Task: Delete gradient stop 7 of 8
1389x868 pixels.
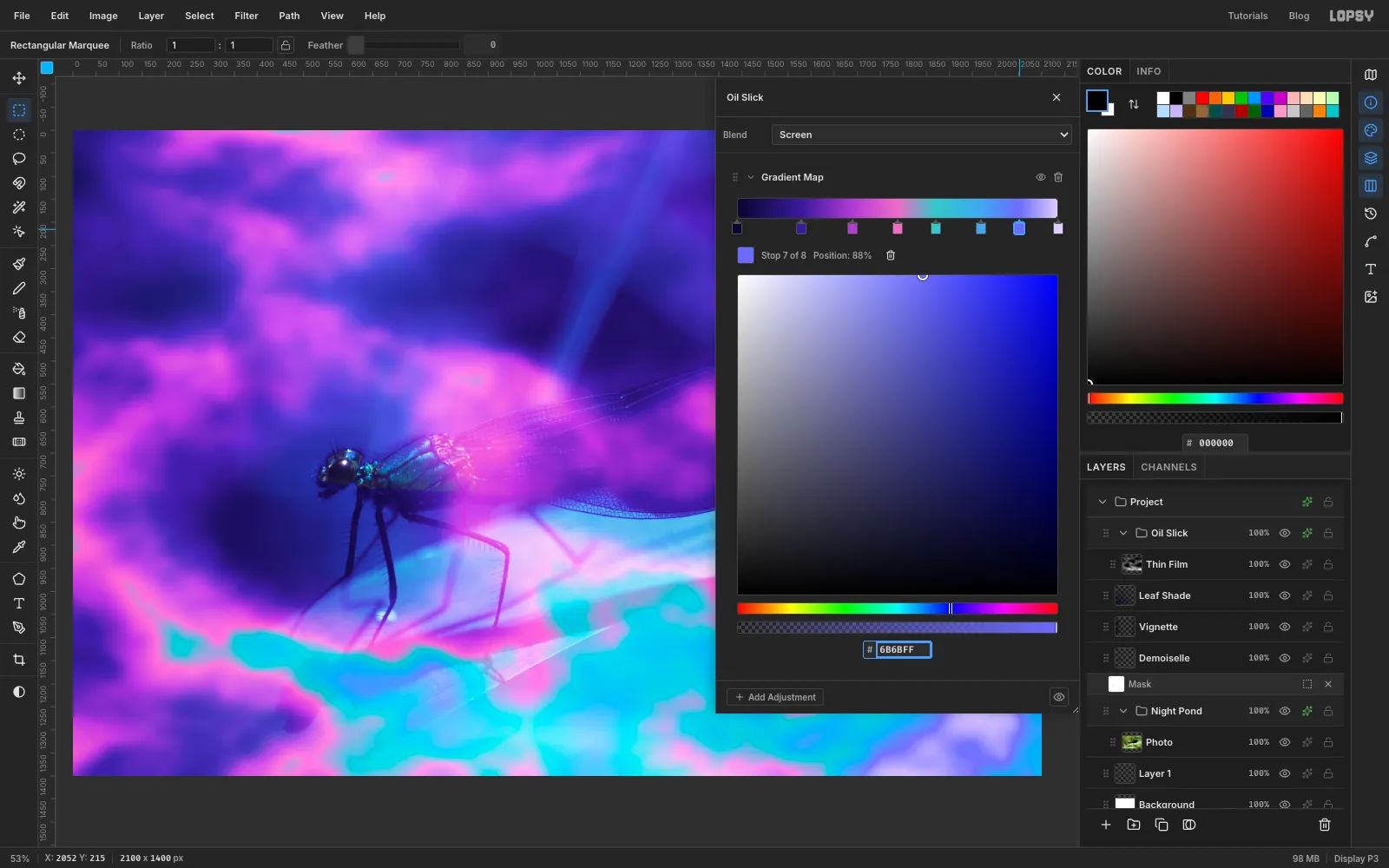Action: click(x=891, y=255)
